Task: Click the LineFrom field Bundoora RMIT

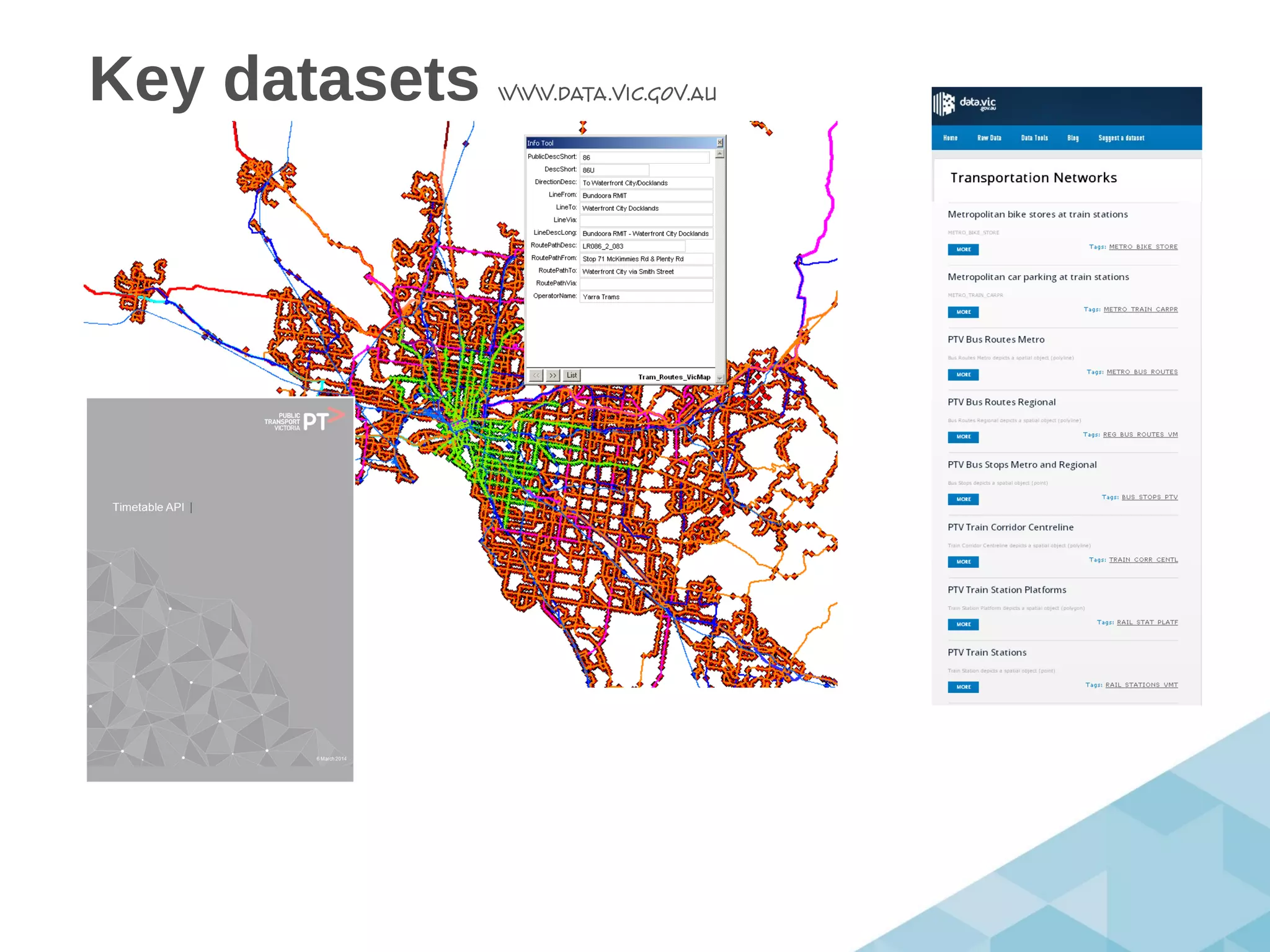Action: point(646,196)
